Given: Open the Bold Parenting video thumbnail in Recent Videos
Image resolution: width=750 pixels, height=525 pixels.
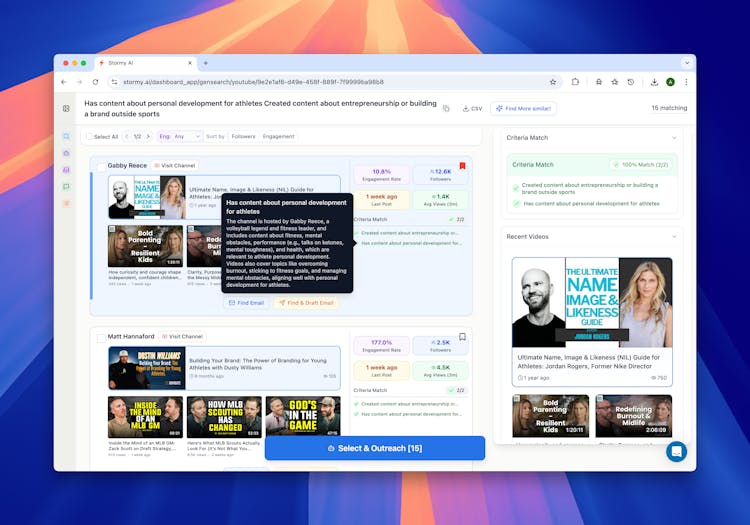Looking at the screenshot, I should point(551,416).
